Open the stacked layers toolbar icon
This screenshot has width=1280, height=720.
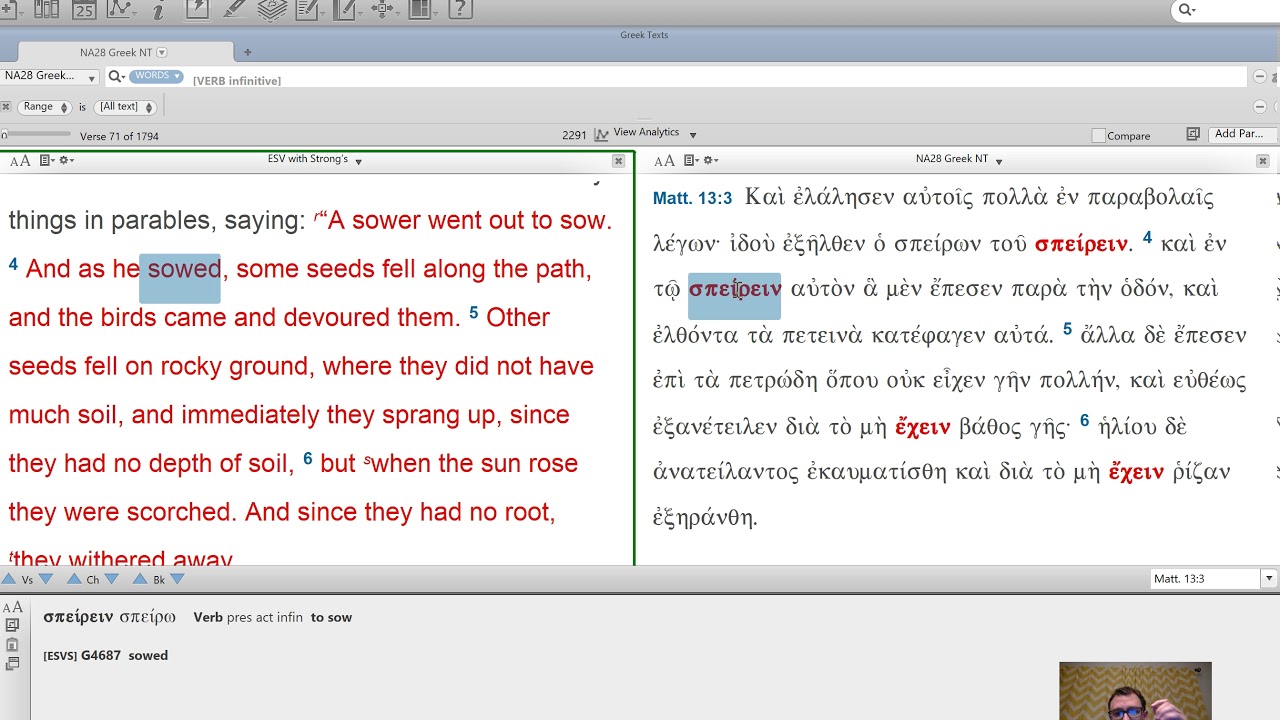(x=271, y=10)
